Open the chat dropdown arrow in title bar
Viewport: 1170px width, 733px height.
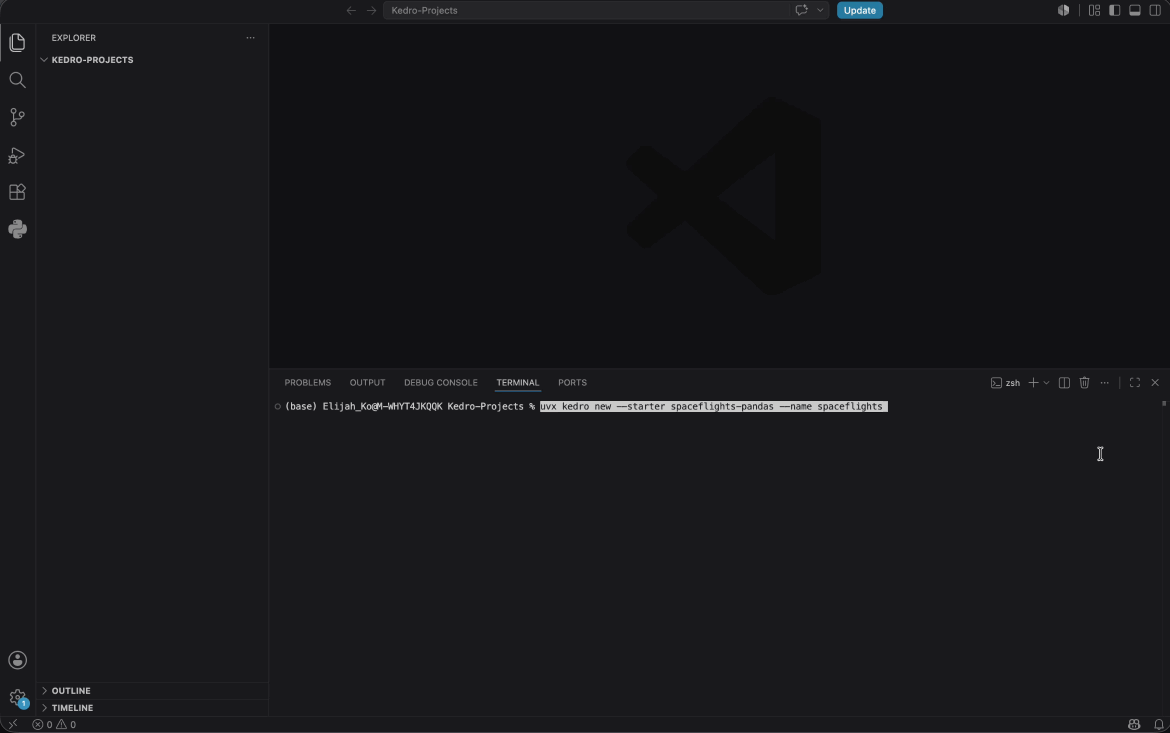click(x=820, y=10)
